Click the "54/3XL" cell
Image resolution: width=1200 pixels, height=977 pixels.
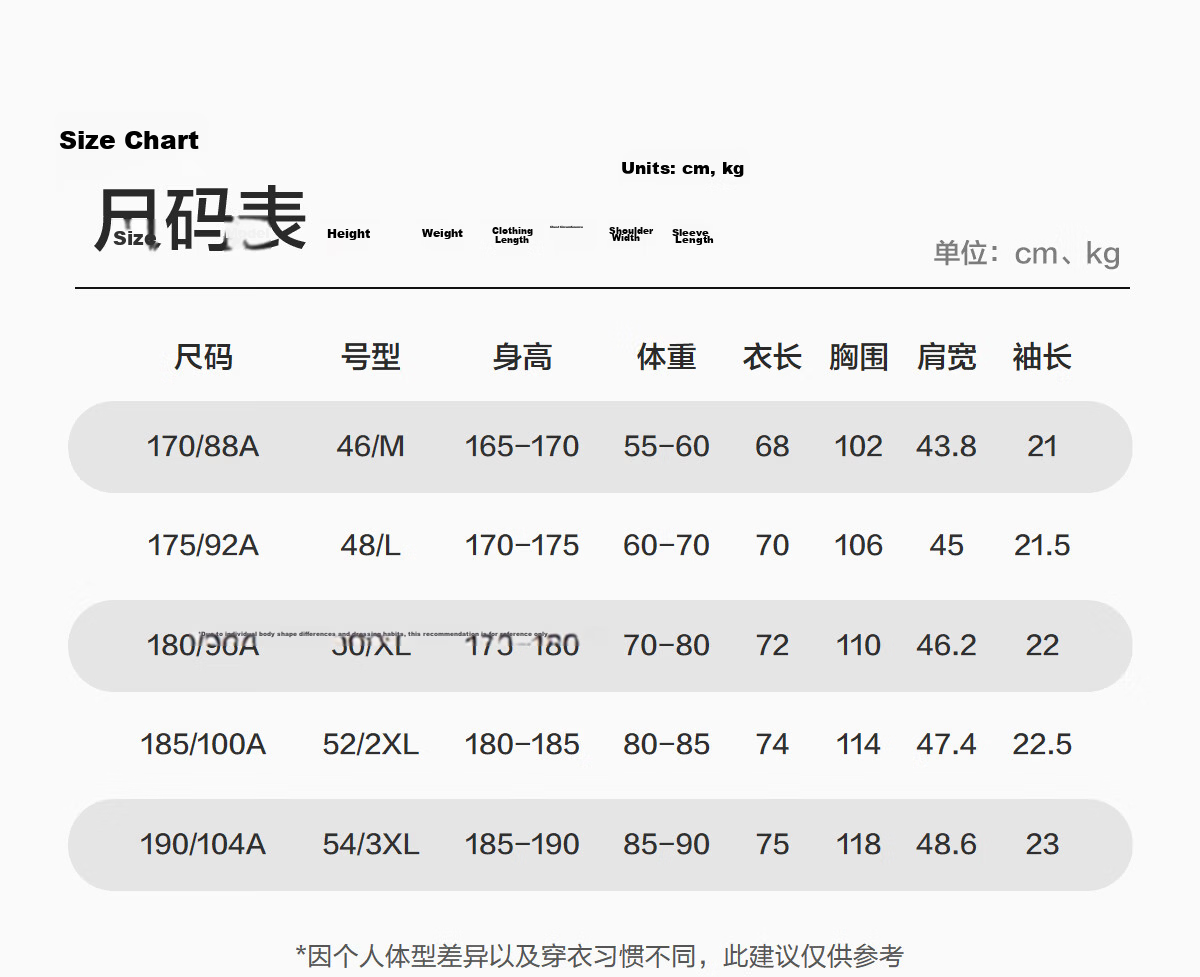pyautogui.click(x=371, y=844)
